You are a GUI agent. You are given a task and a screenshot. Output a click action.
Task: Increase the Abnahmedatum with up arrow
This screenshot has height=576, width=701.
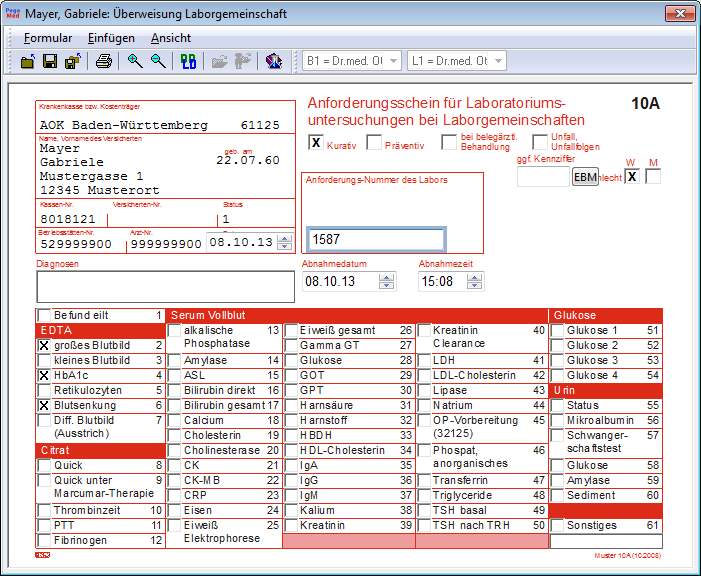coord(387,277)
